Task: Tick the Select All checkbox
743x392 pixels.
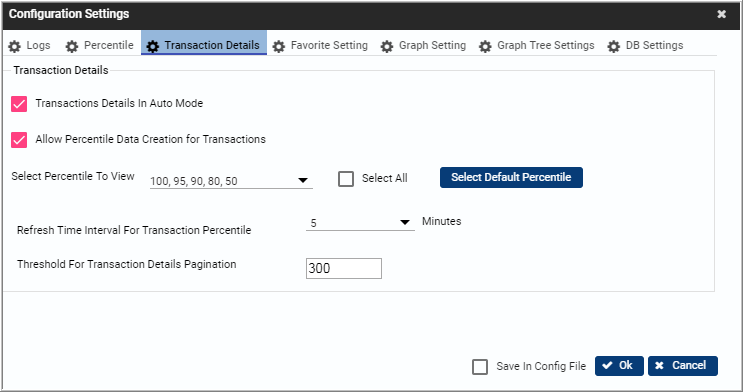Action: click(x=346, y=179)
